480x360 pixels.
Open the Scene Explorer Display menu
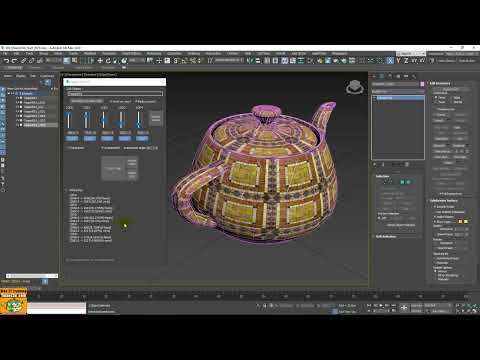(21, 76)
